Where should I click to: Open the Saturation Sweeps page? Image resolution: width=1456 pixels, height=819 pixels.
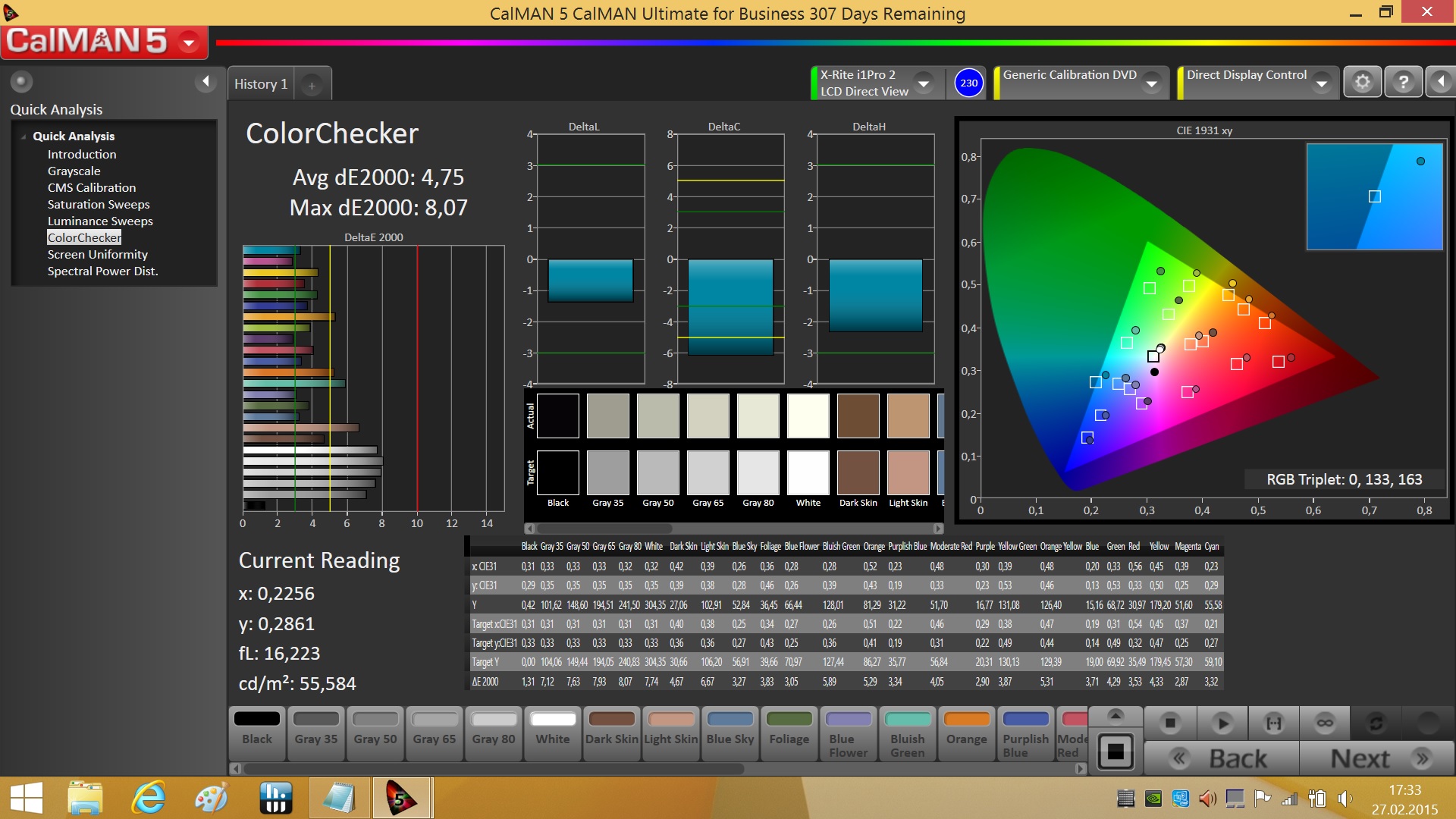tap(99, 204)
